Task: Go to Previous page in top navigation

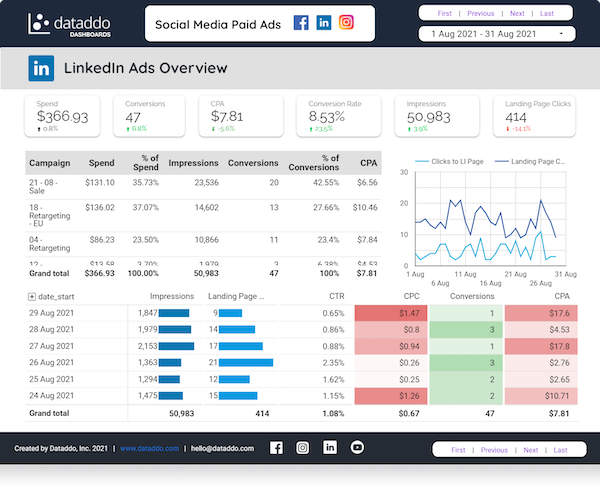Action: coord(481,13)
